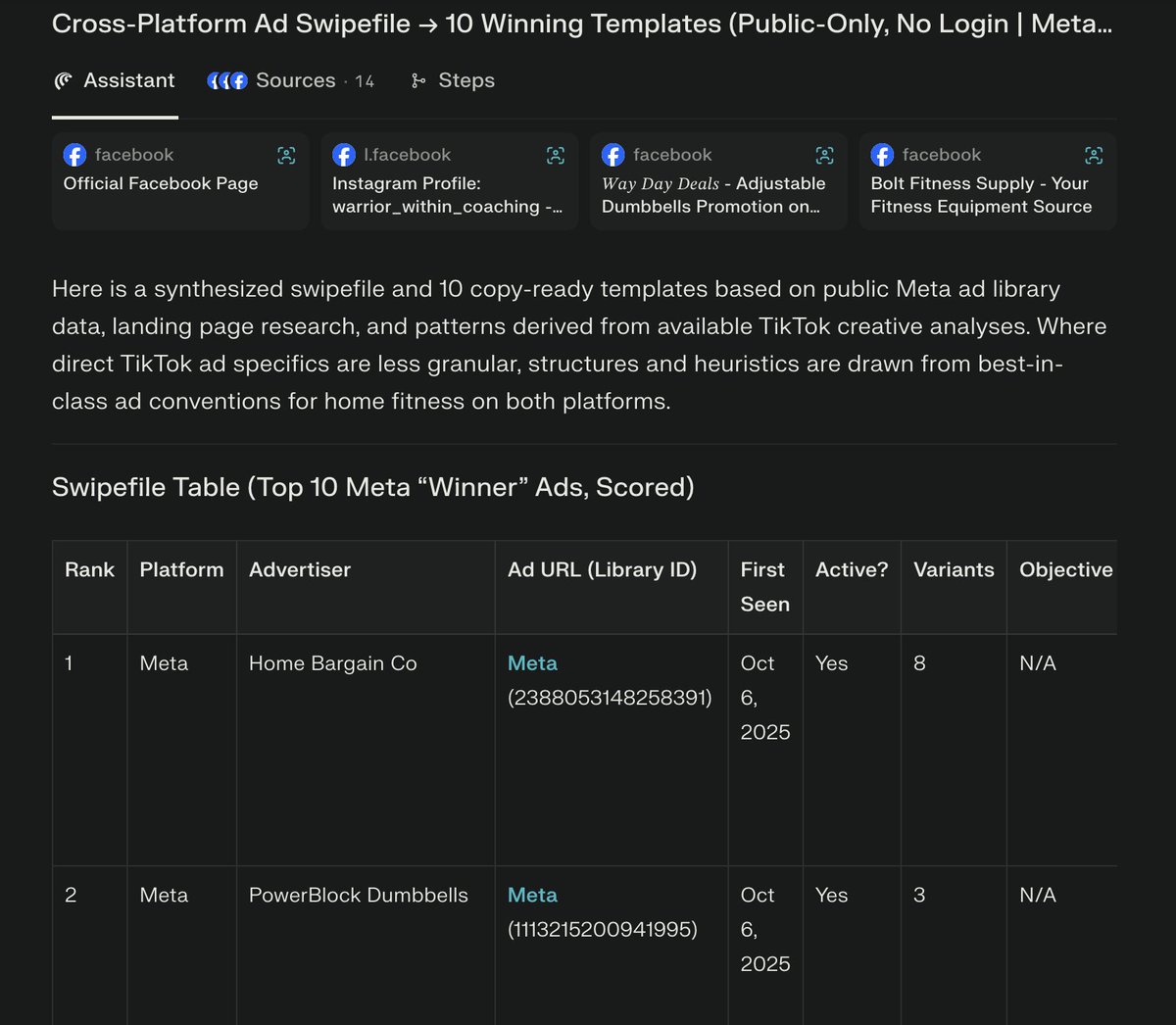Screen dimensions: 1176x1025
Task: Open Bolt Fitness Supply source card
Action: click(981, 195)
